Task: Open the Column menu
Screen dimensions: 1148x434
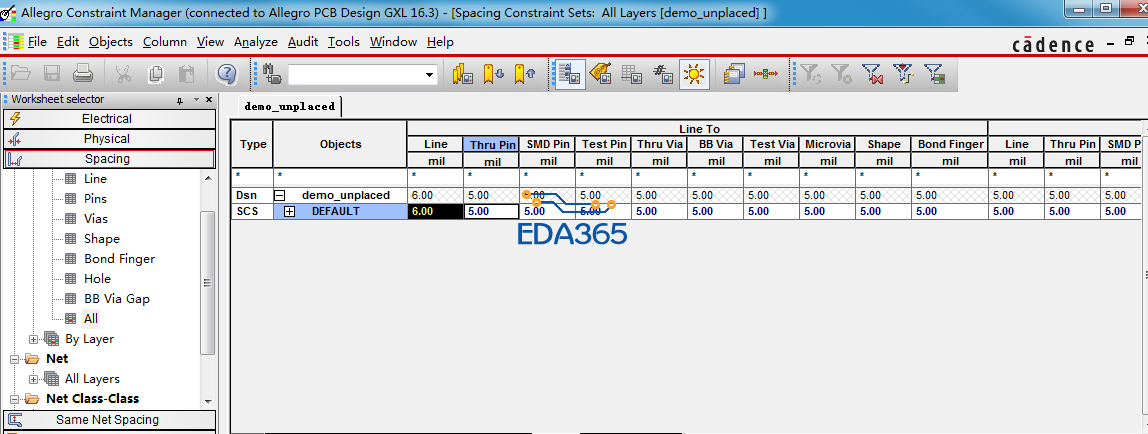Action: (165, 42)
